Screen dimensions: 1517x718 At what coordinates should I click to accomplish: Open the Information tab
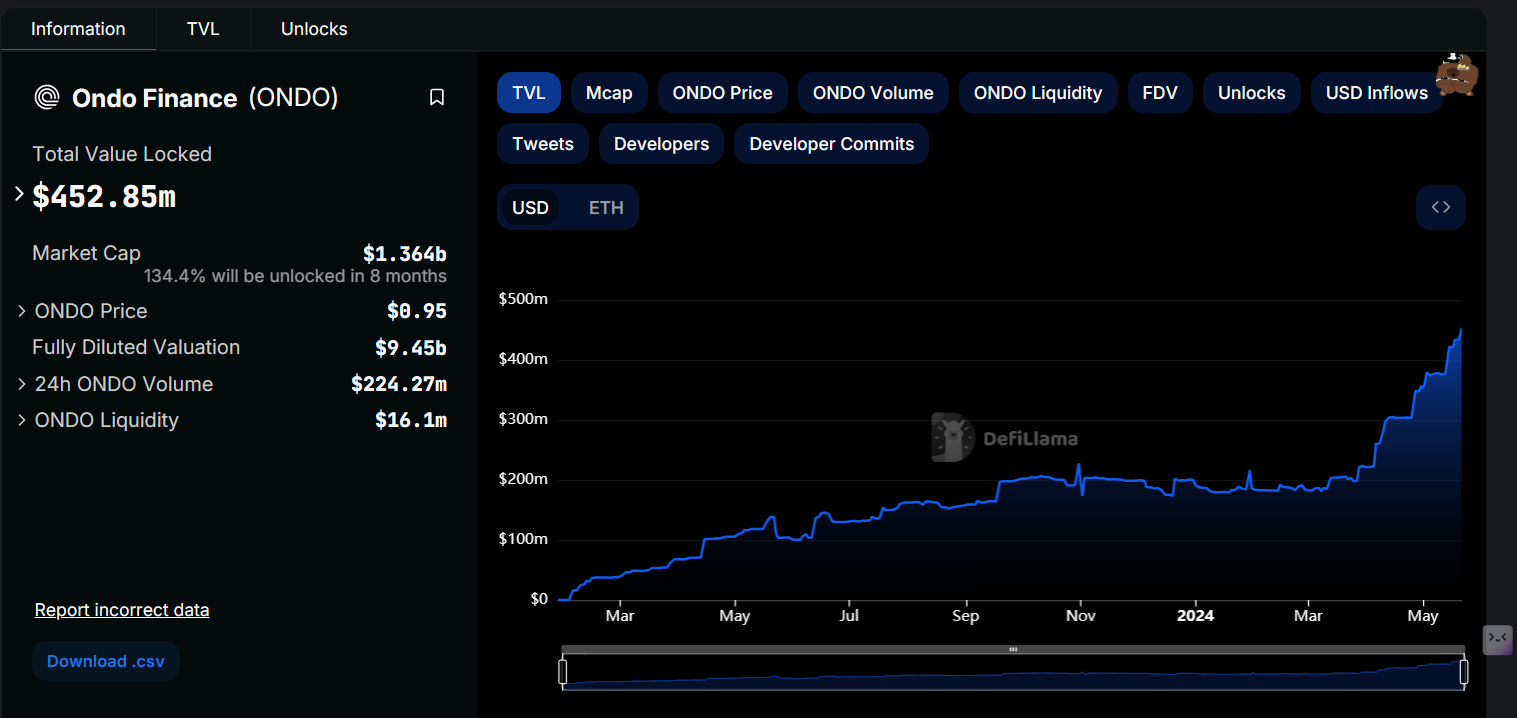78,29
